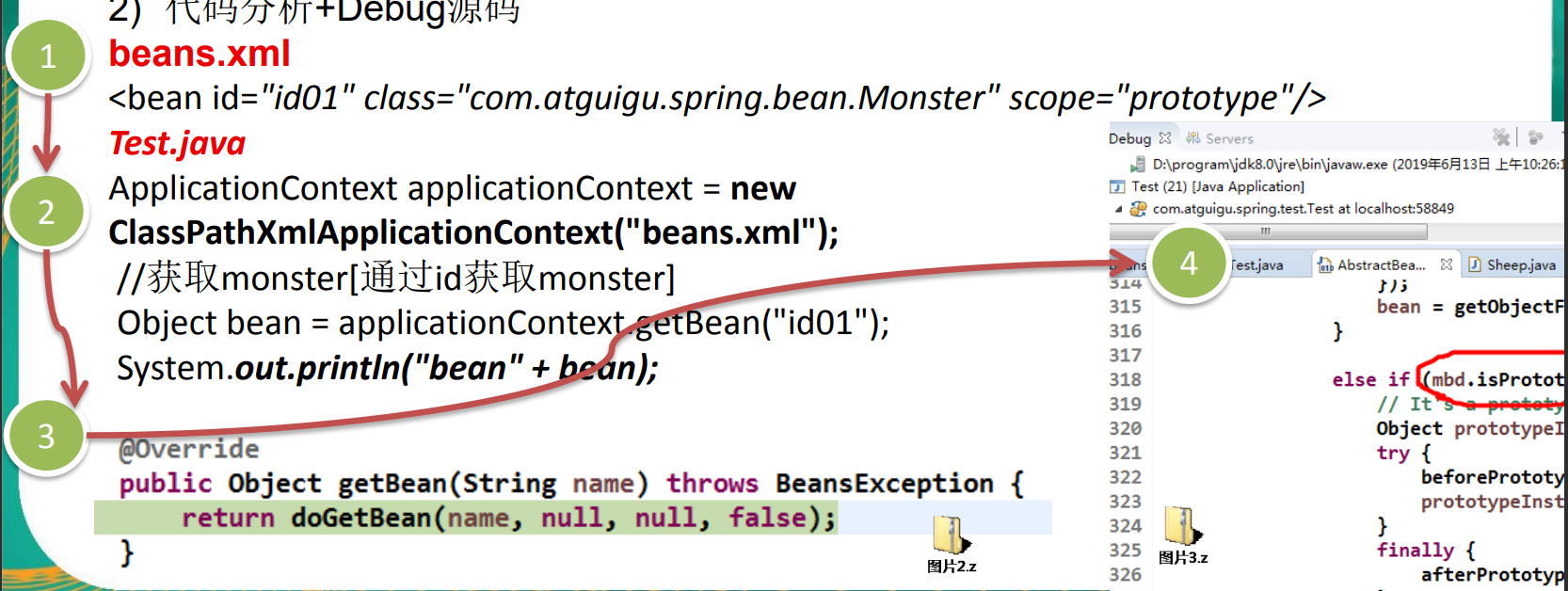This screenshot has width=1568, height=591.
Task: Click the com.atguigu.spring.test.Test debug target icon
Action: [1138, 209]
